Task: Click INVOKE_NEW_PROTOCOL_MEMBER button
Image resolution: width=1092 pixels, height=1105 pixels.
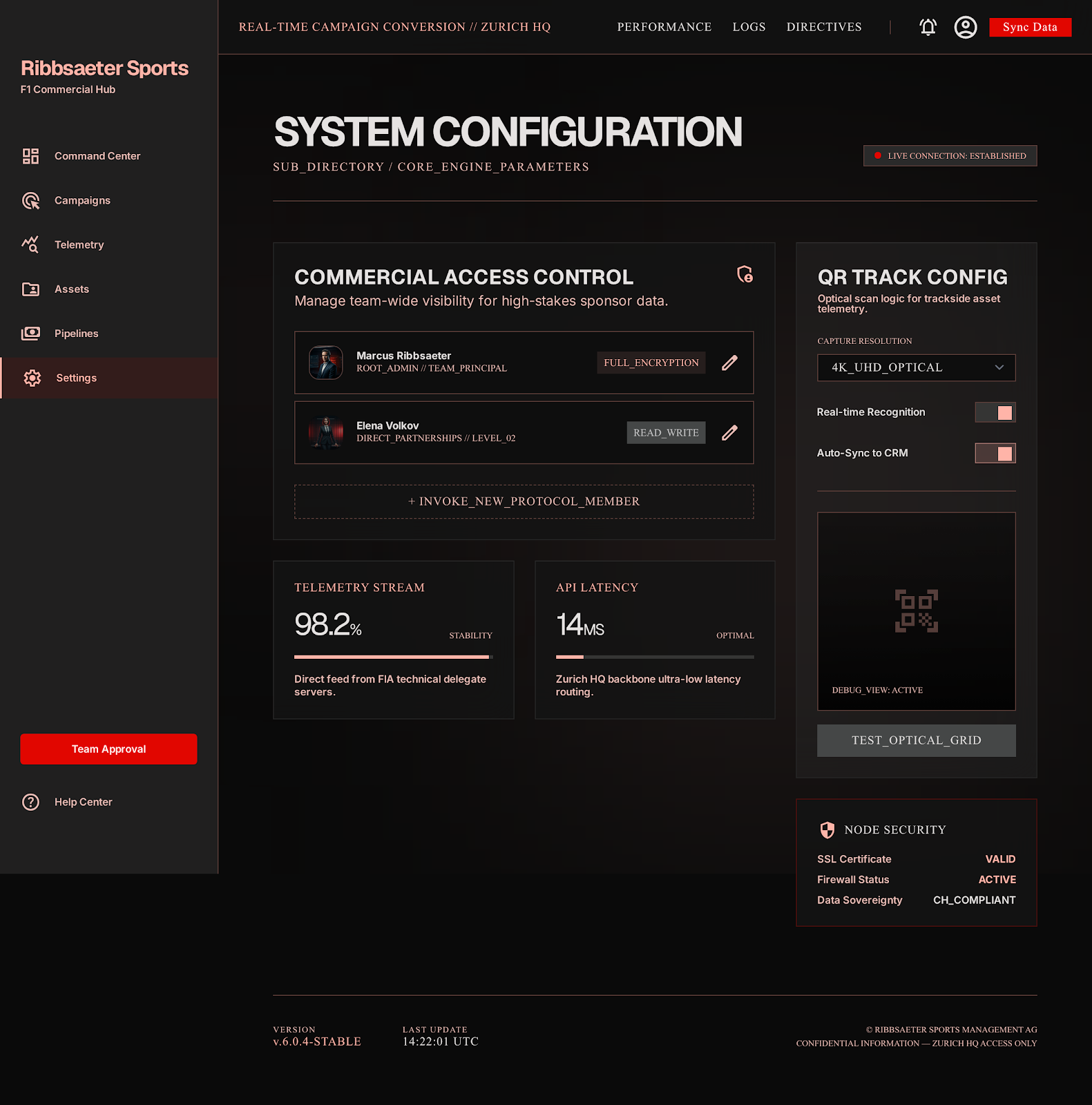Action: [524, 501]
